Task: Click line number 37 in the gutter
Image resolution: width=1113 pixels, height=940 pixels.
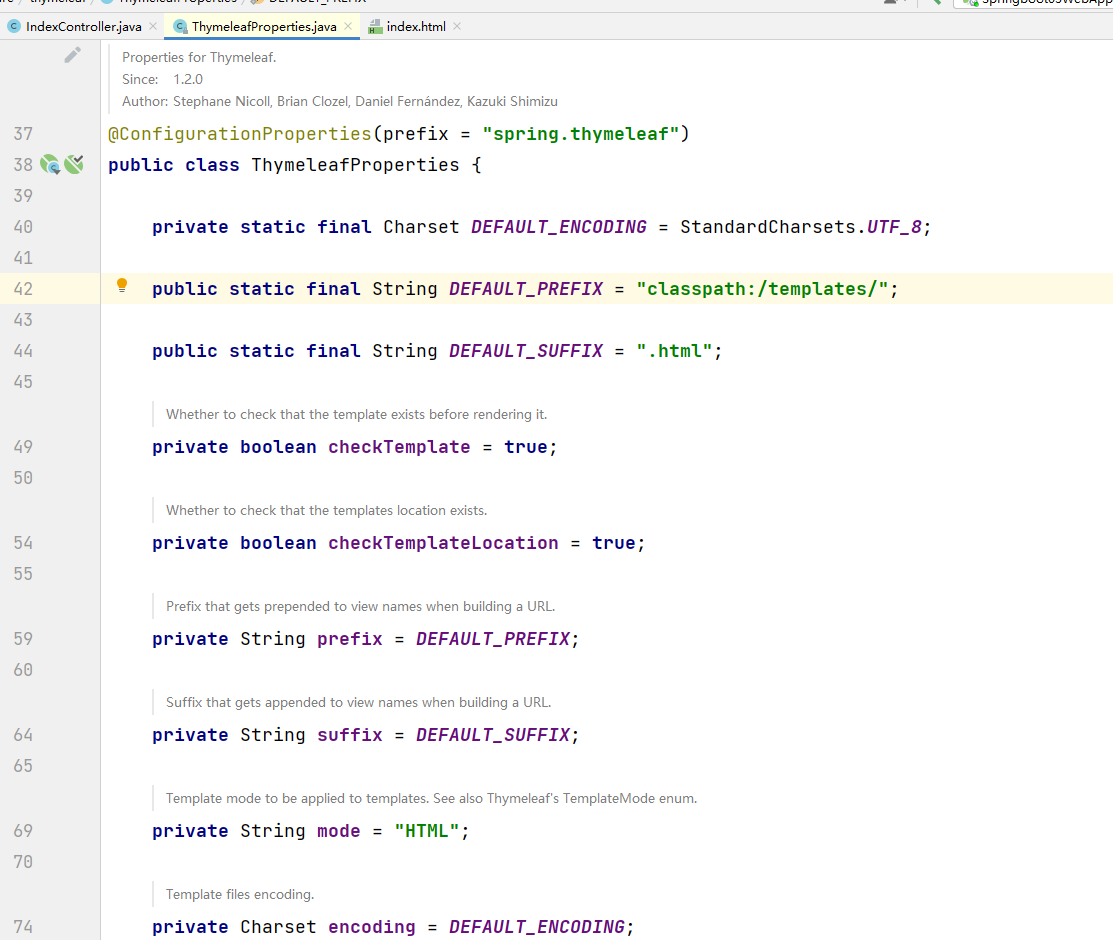Action: (23, 133)
